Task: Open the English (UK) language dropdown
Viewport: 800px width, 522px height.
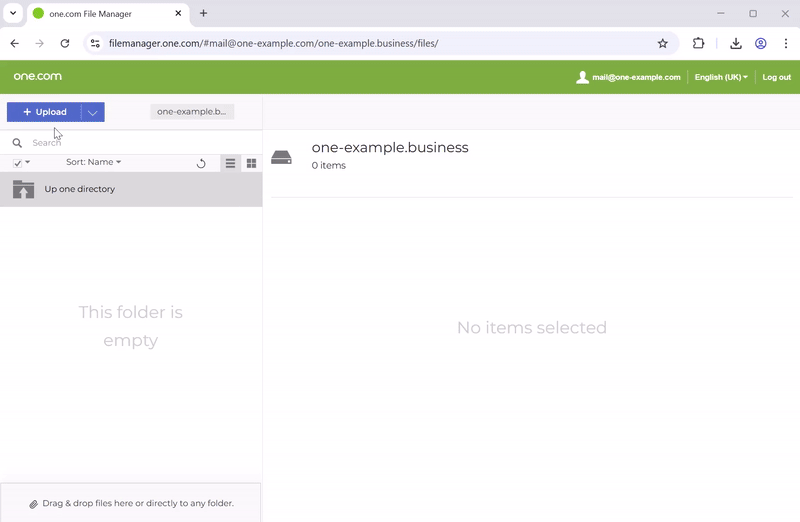Action: click(721, 77)
